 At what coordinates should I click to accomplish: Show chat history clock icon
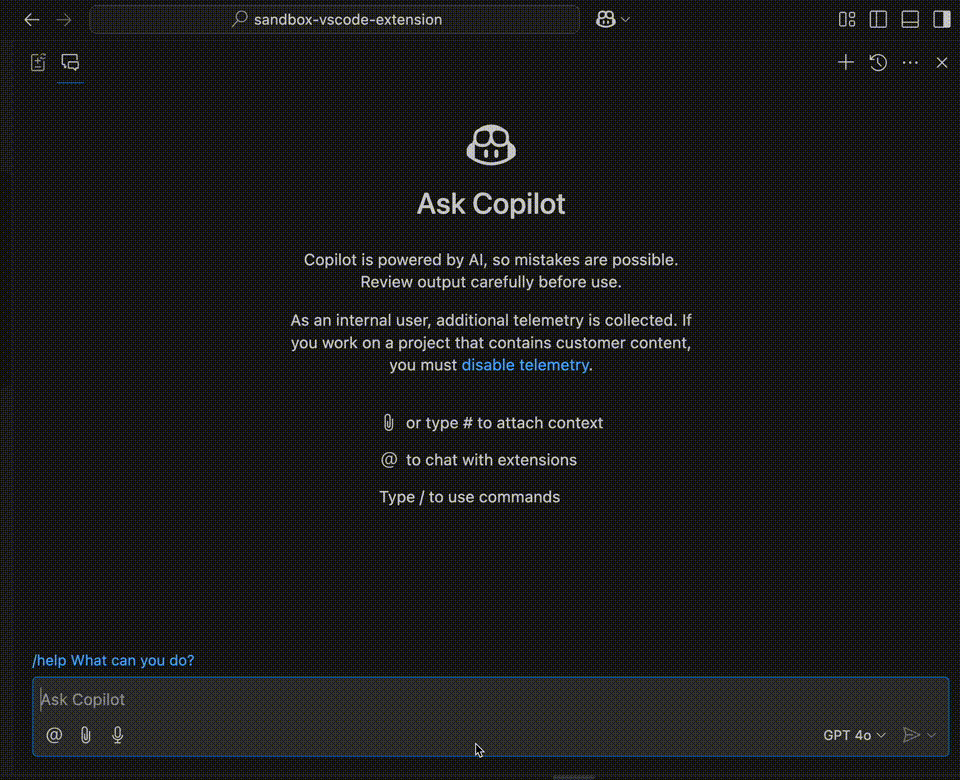tap(878, 62)
